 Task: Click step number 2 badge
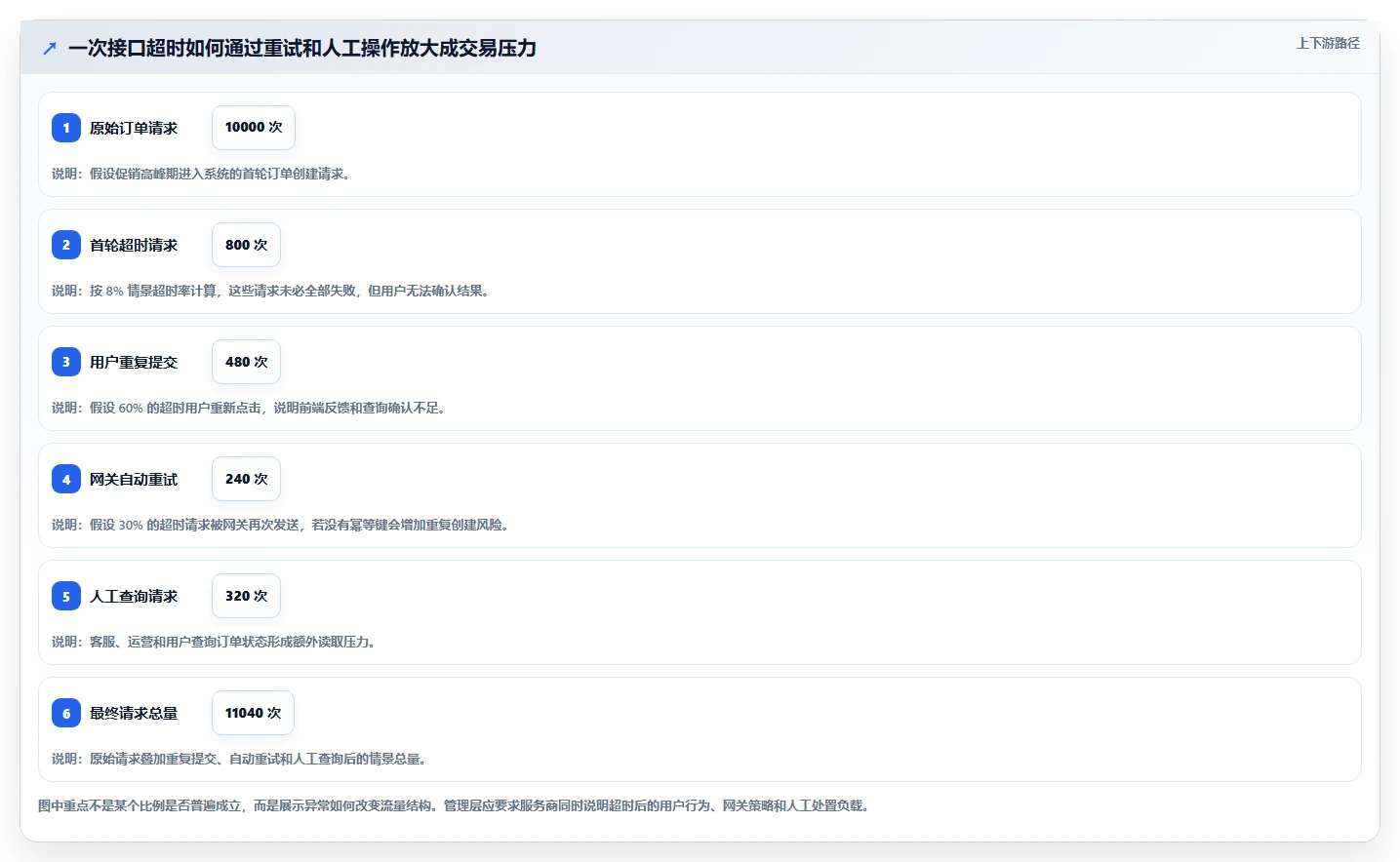click(66, 245)
